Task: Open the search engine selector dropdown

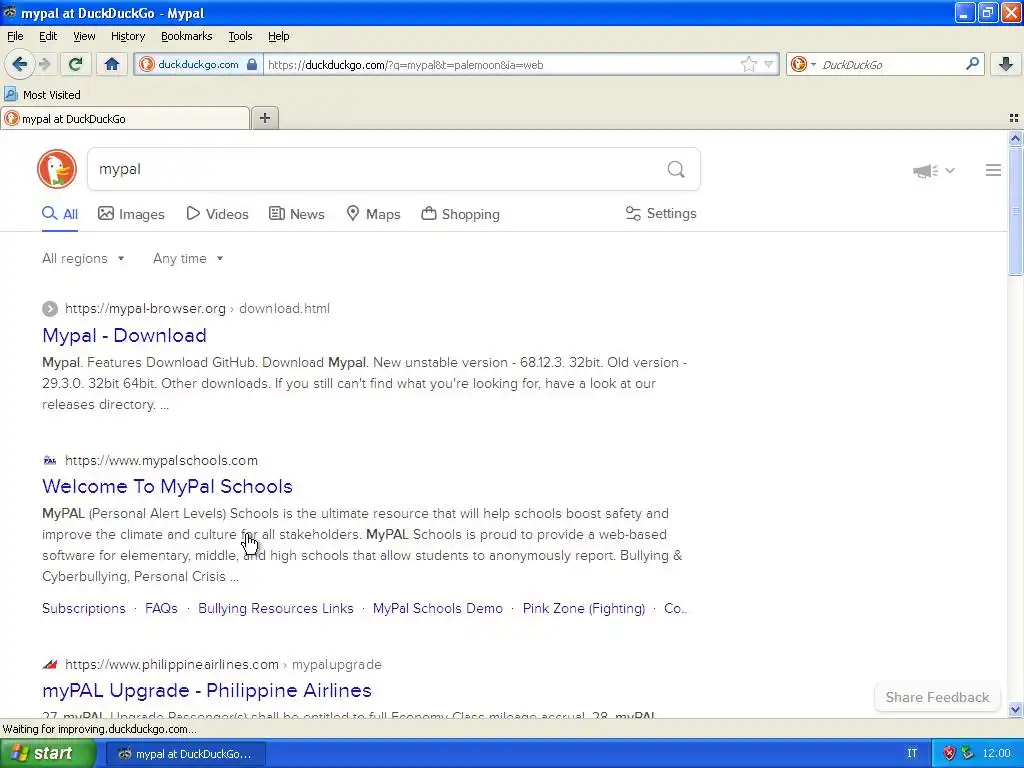Action: (803, 64)
